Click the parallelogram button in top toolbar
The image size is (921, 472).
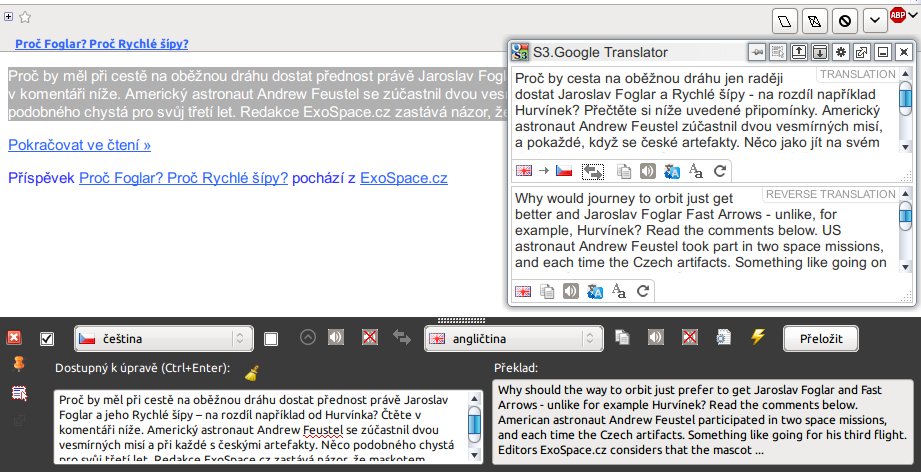click(784, 21)
